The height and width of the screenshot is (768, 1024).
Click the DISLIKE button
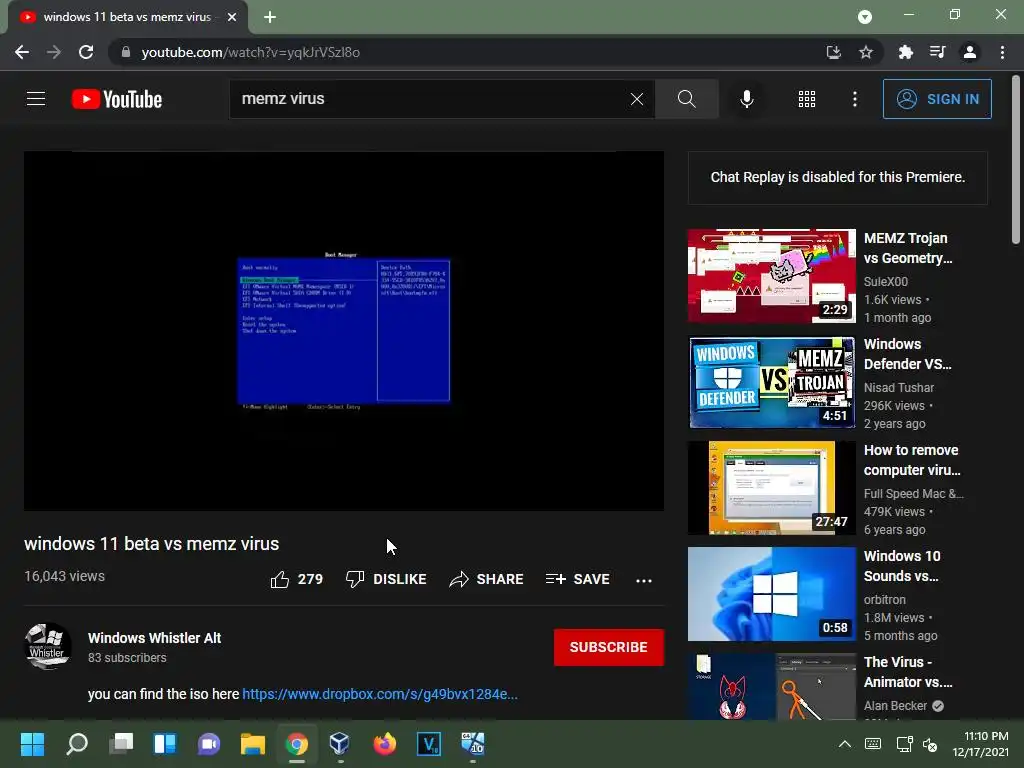pos(386,579)
